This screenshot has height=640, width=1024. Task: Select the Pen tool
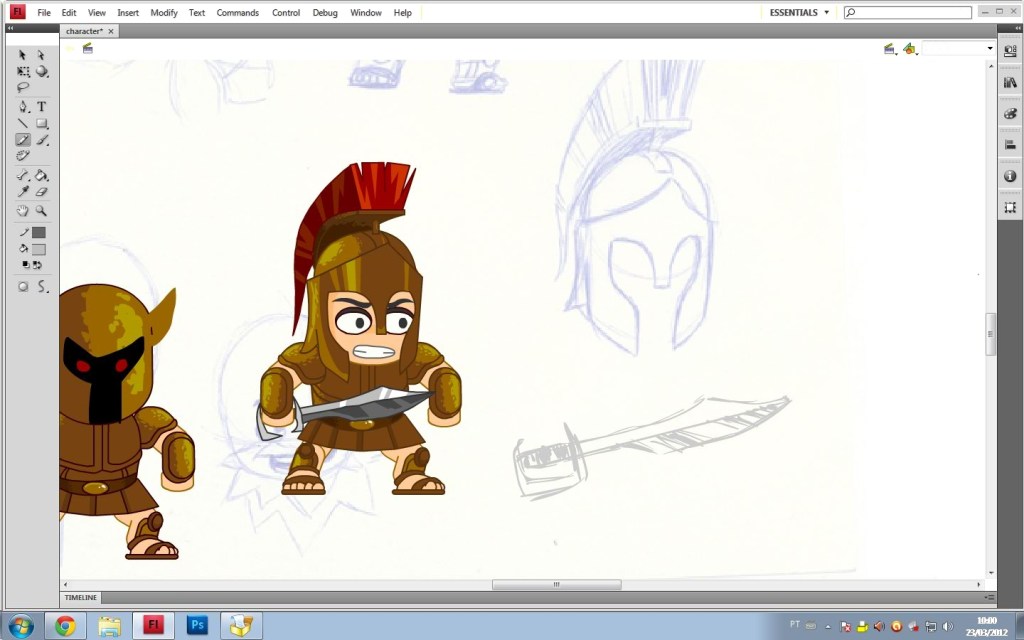pyautogui.click(x=23, y=107)
